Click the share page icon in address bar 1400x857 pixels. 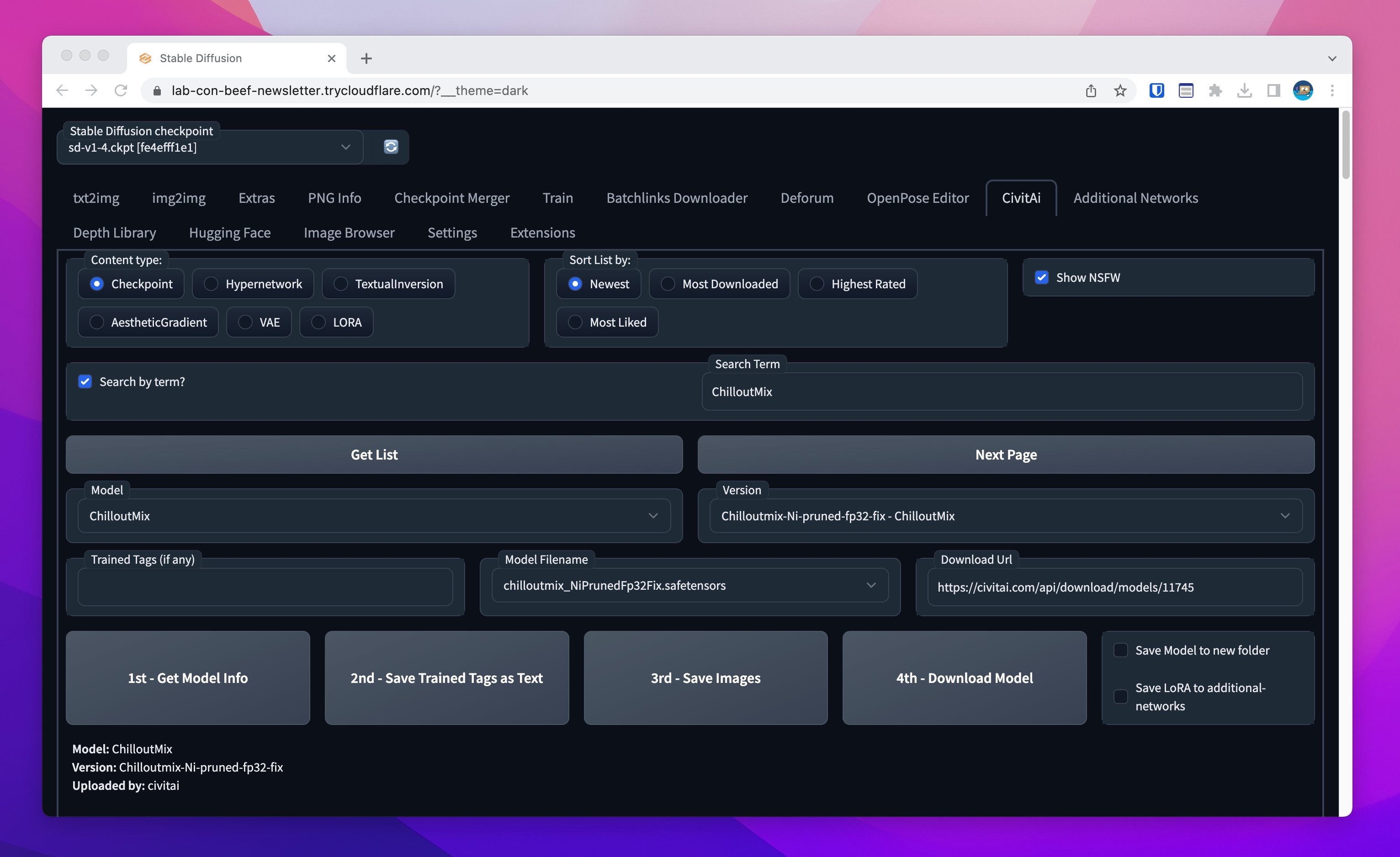(x=1090, y=90)
